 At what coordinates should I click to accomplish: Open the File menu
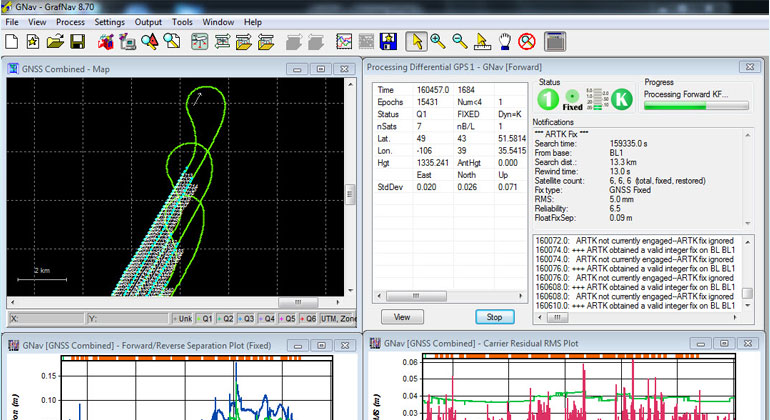(x=12, y=22)
